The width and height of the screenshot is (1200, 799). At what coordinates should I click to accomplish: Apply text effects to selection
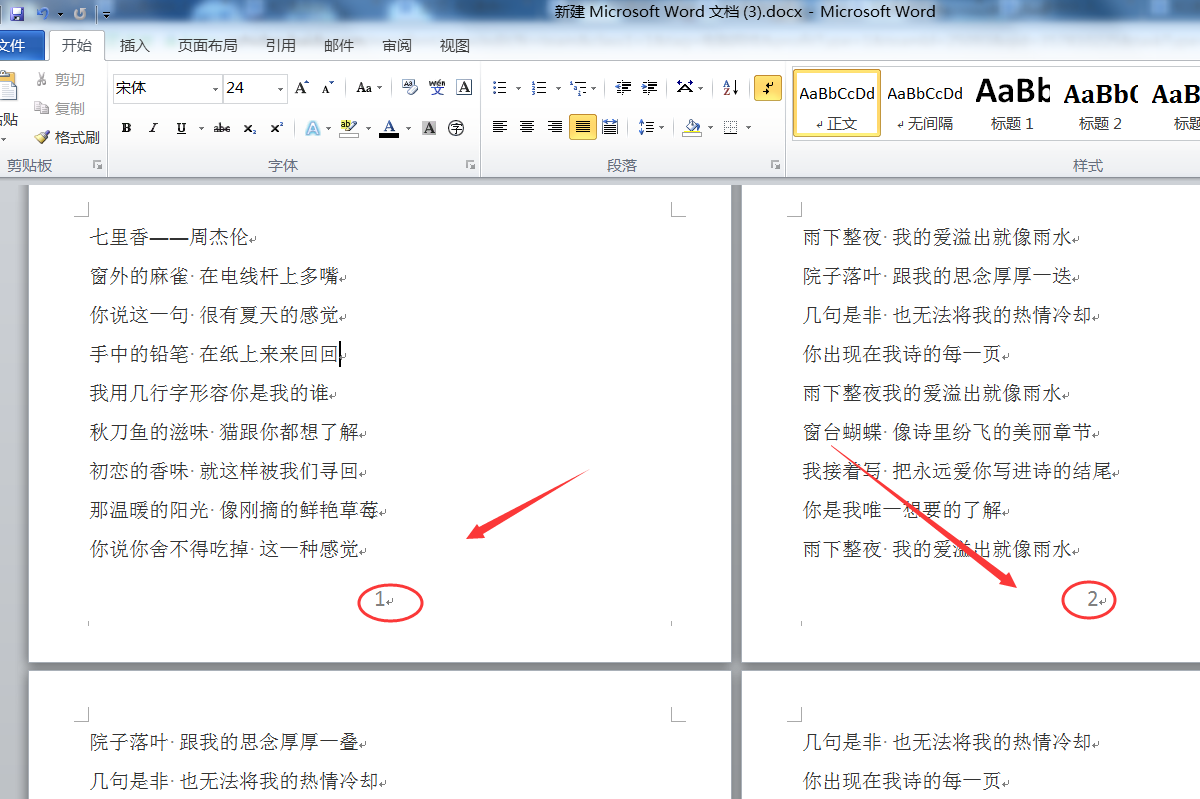[312, 128]
